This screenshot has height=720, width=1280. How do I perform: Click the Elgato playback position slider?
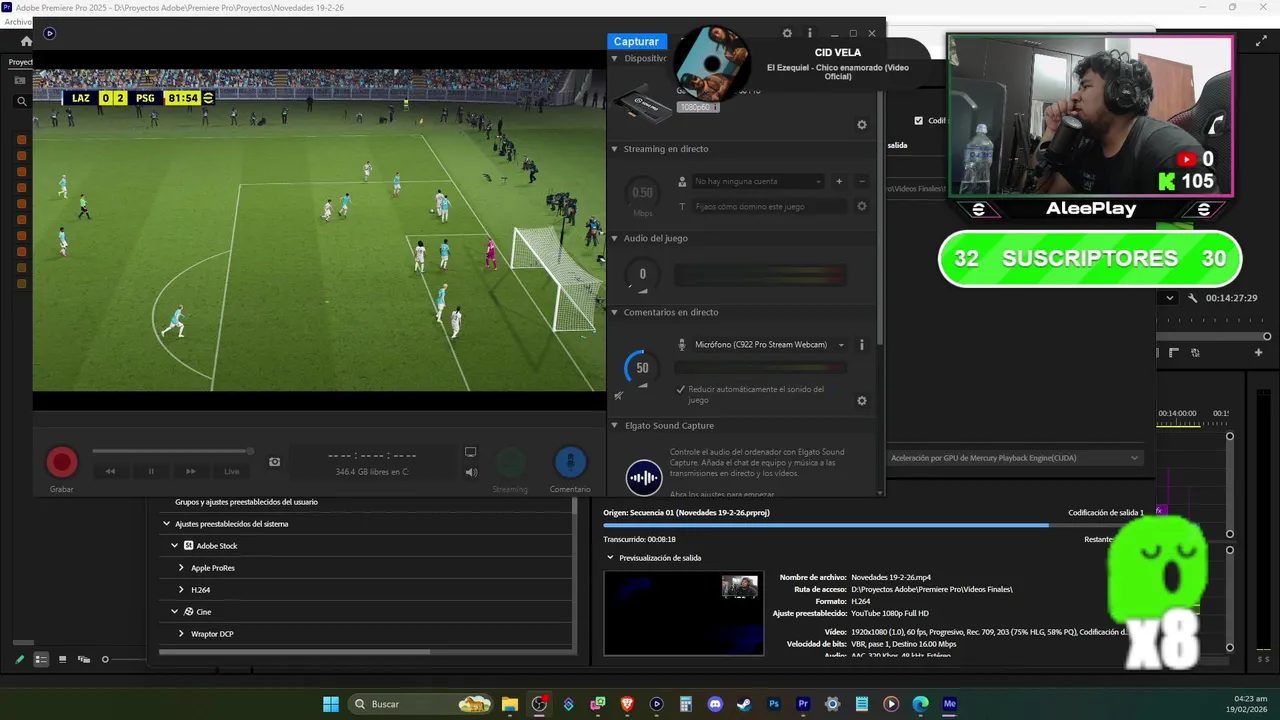tap(172, 451)
